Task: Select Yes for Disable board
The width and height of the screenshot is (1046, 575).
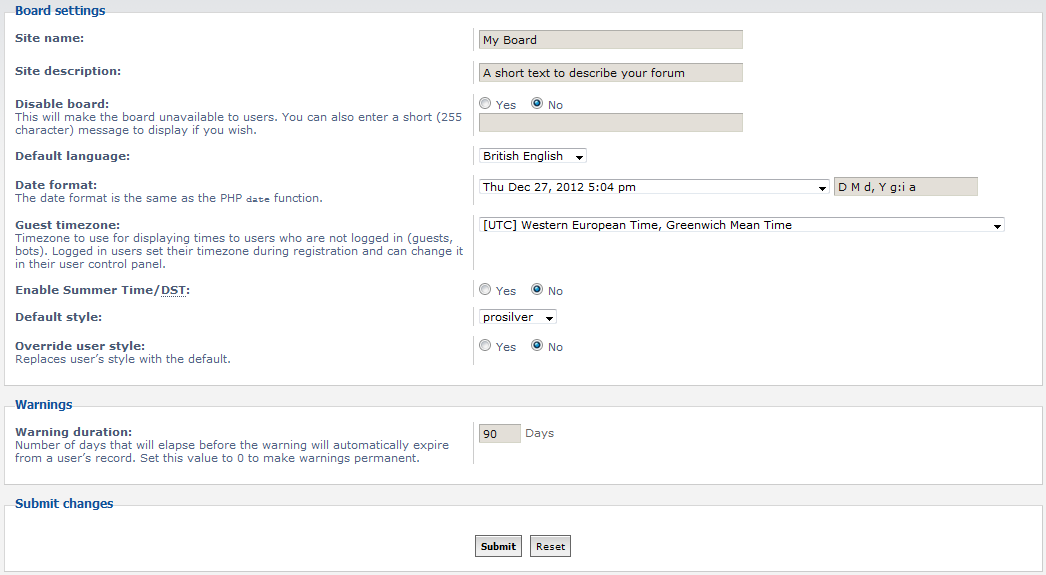Action: [485, 104]
